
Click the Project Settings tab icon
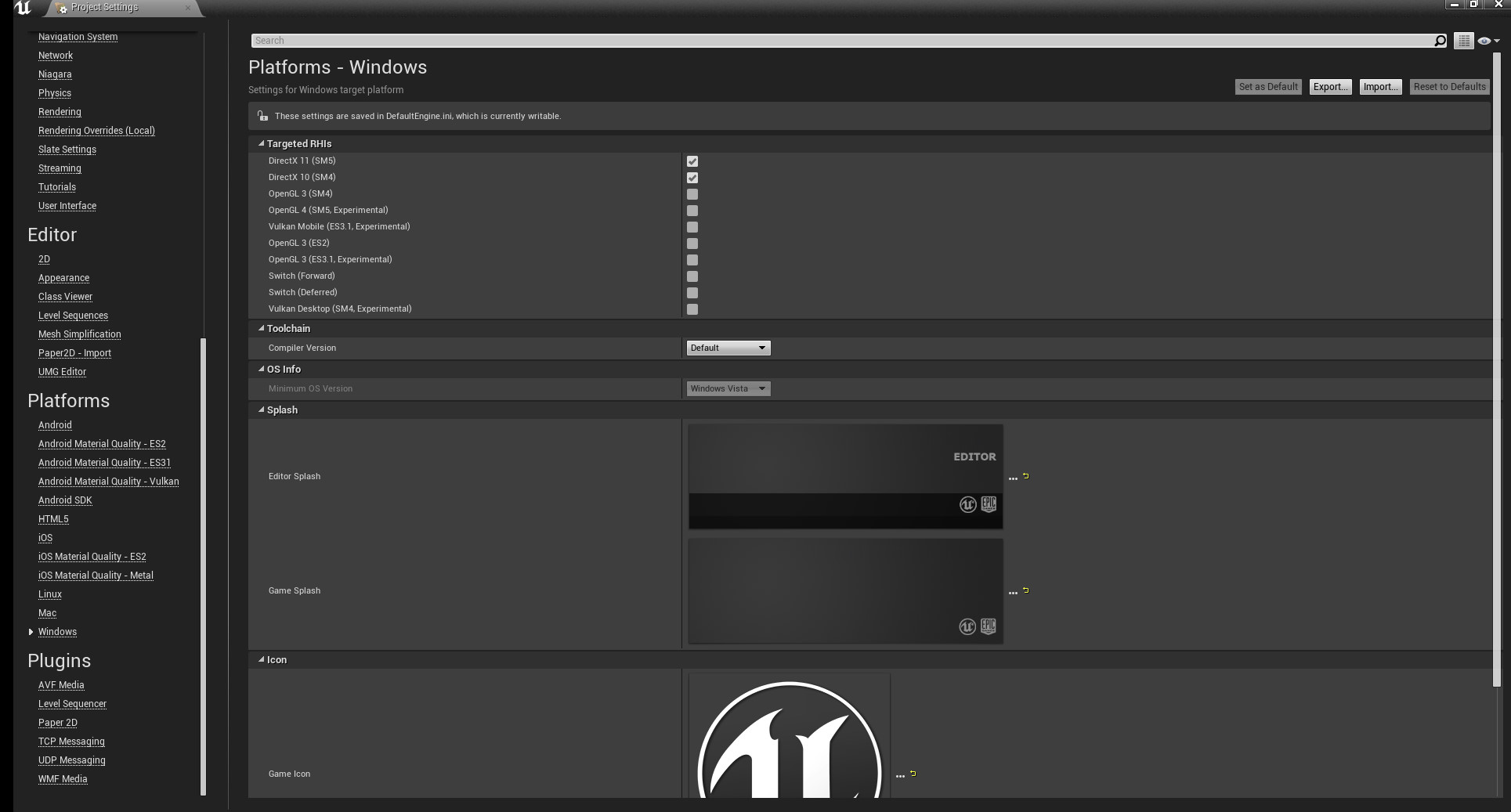(62, 8)
